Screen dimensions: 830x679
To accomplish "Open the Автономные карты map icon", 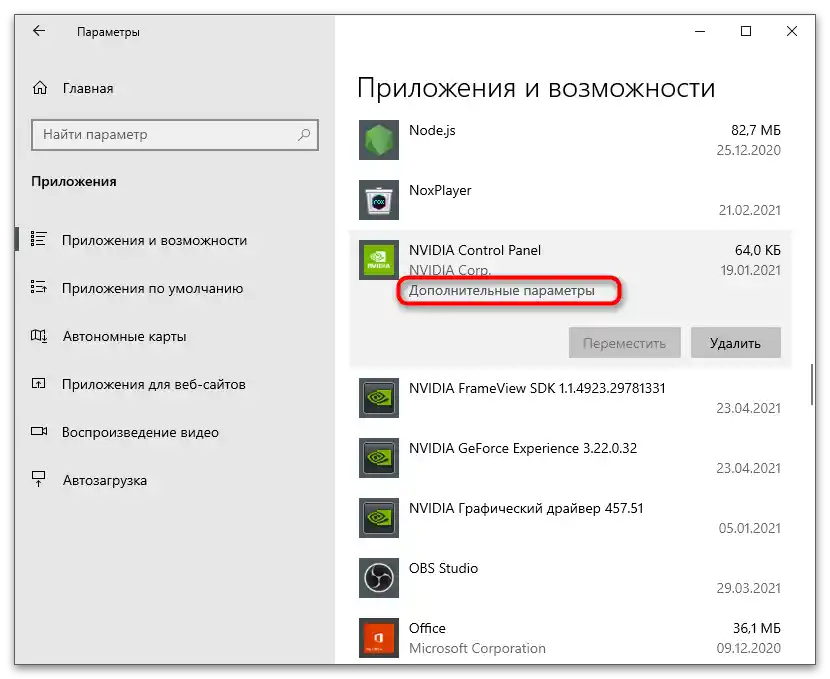I will pyautogui.click(x=39, y=336).
